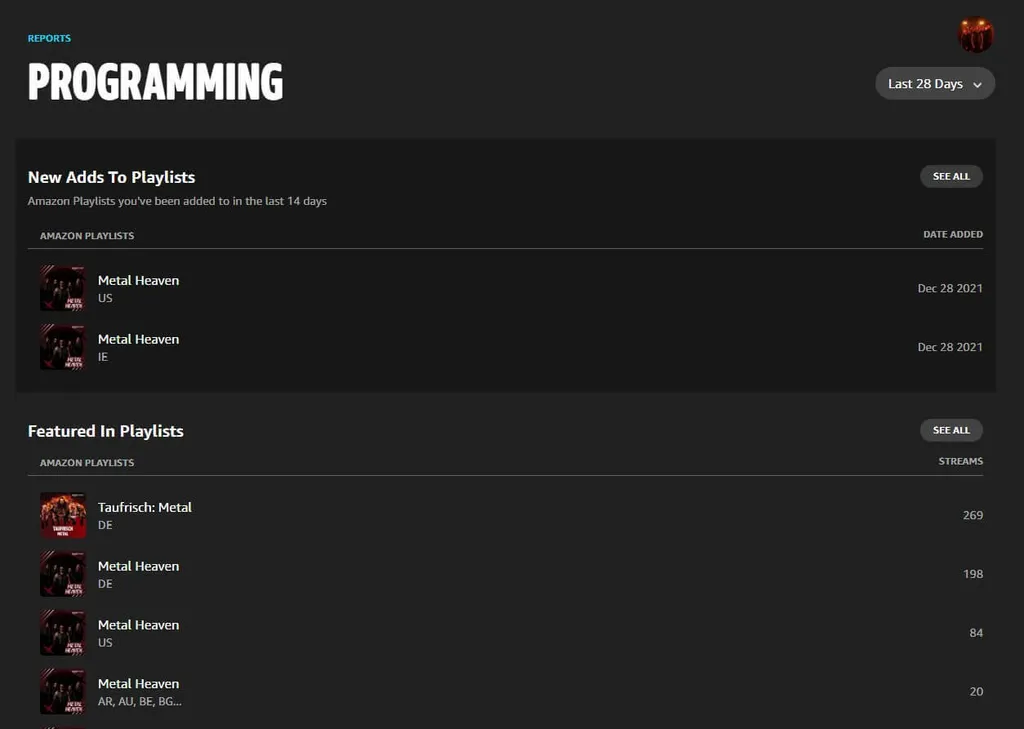Click SEE ALL for New Adds To Playlists
The image size is (1024, 729).
click(x=950, y=176)
